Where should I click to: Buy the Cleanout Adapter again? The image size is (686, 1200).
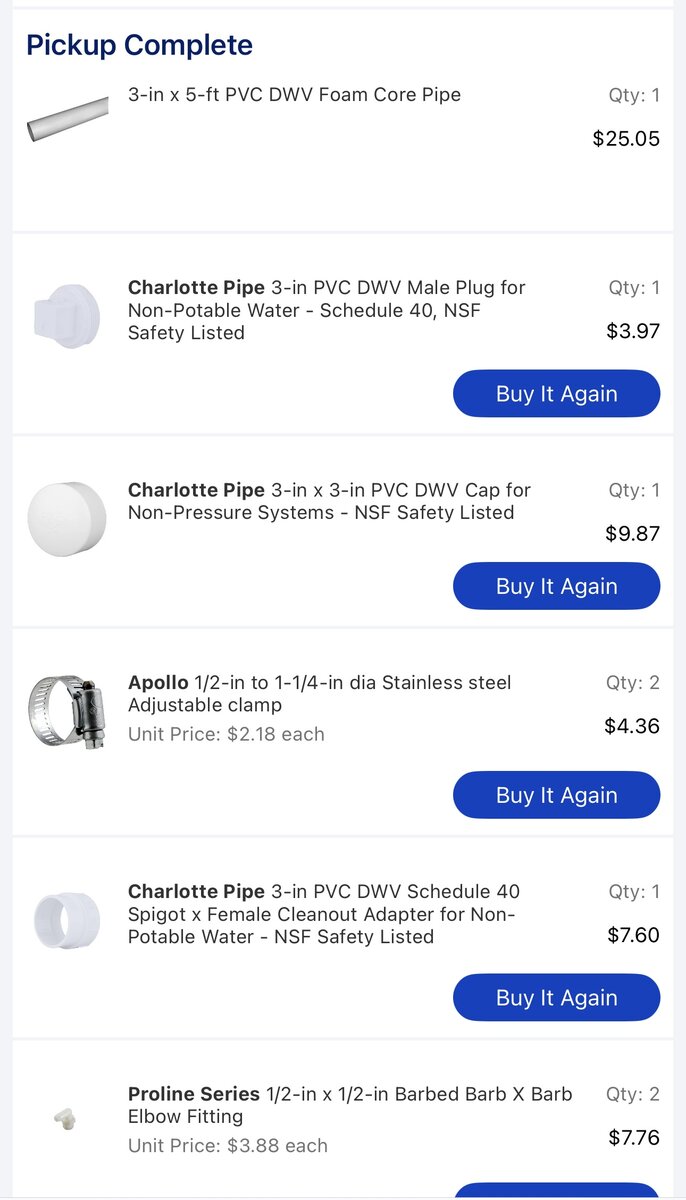557,997
